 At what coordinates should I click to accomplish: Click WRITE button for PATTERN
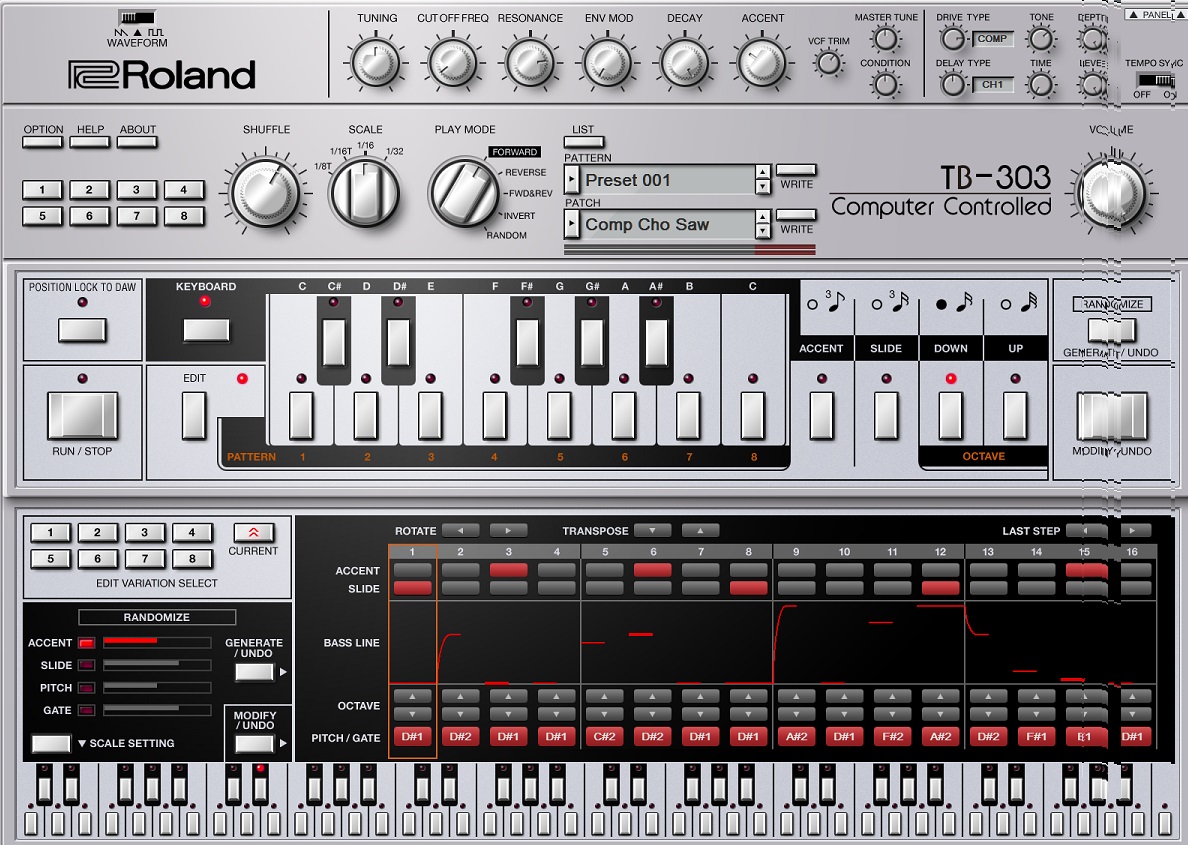(796, 170)
